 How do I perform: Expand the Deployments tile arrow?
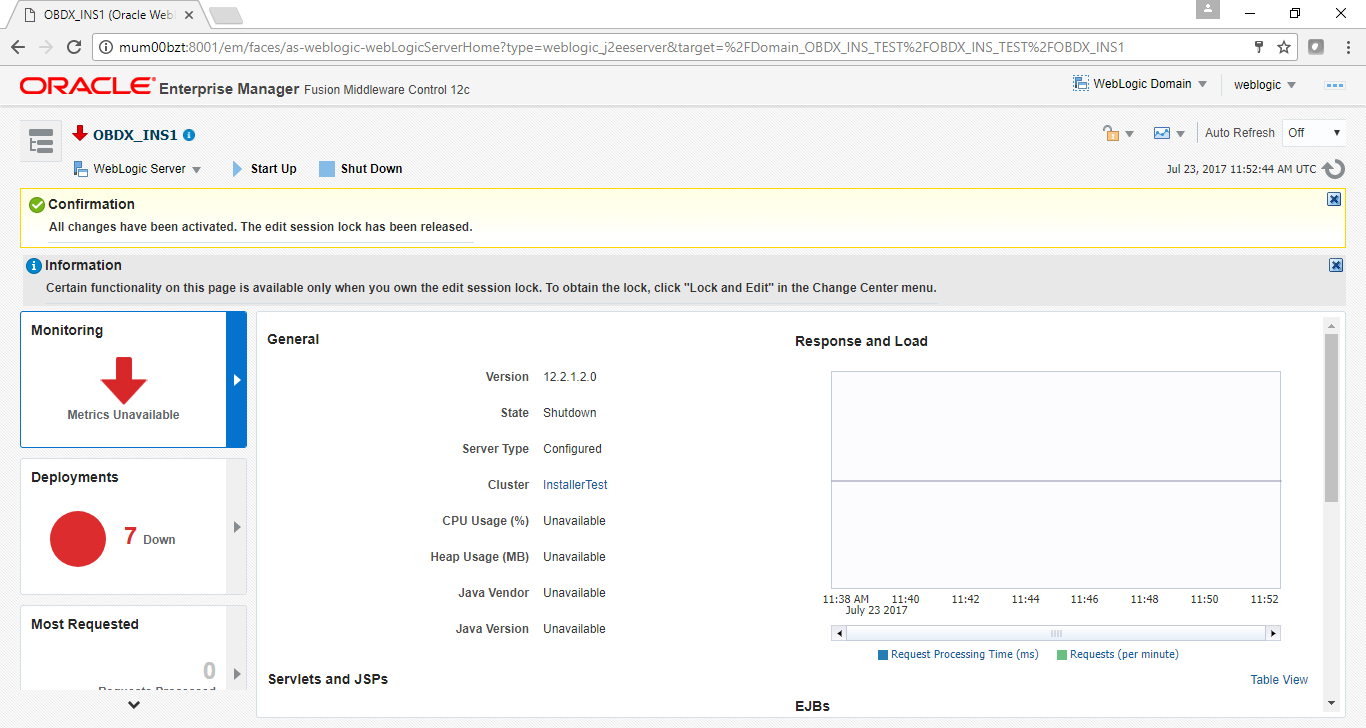coord(236,526)
